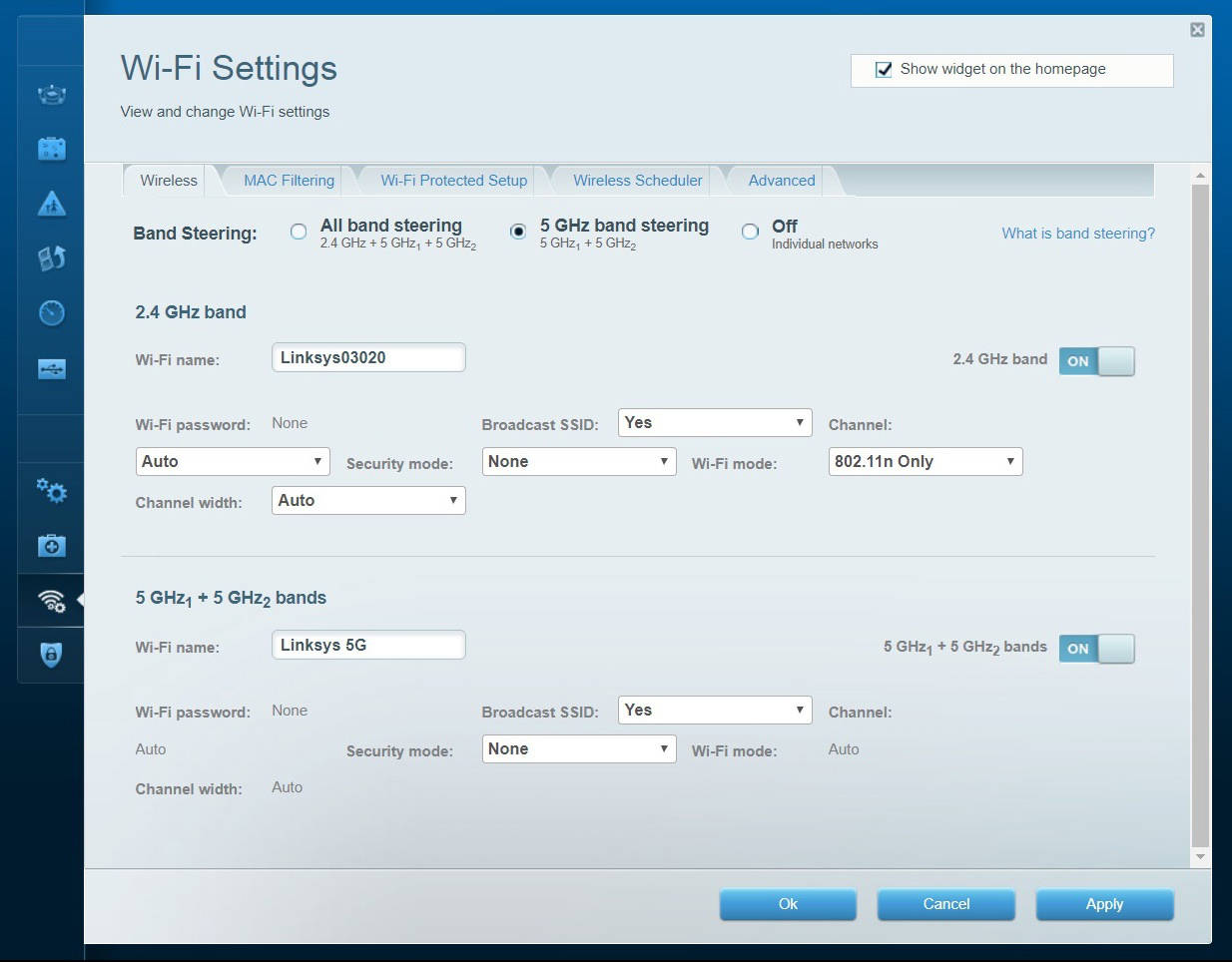Open 2.4 GHz Channel width dropdown

(368, 500)
